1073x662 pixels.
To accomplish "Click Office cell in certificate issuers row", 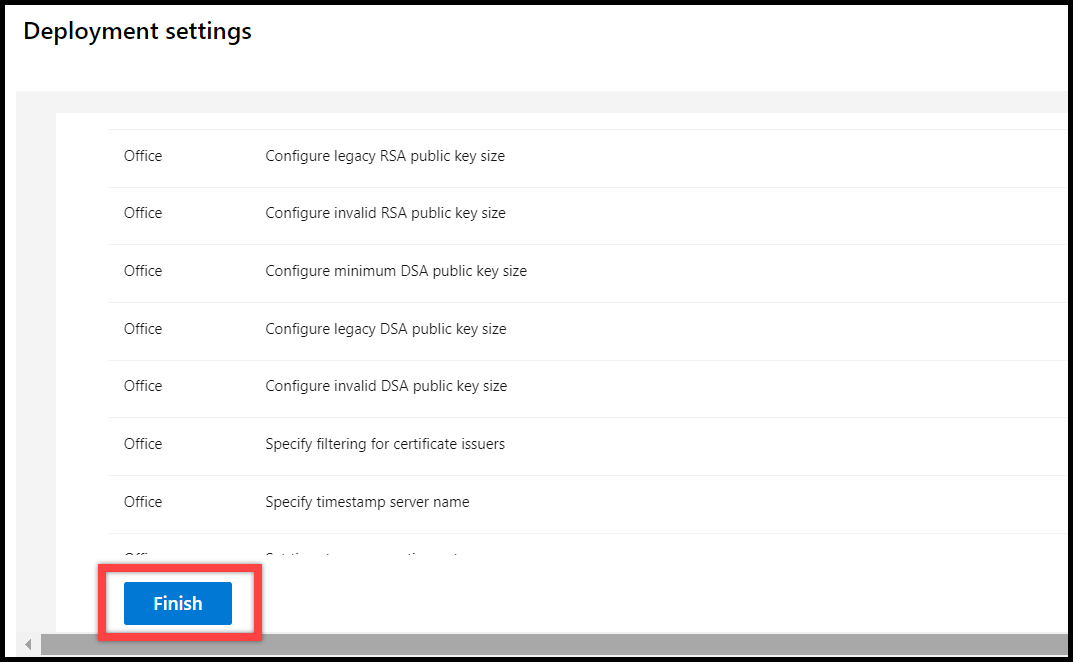I will pos(143,444).
